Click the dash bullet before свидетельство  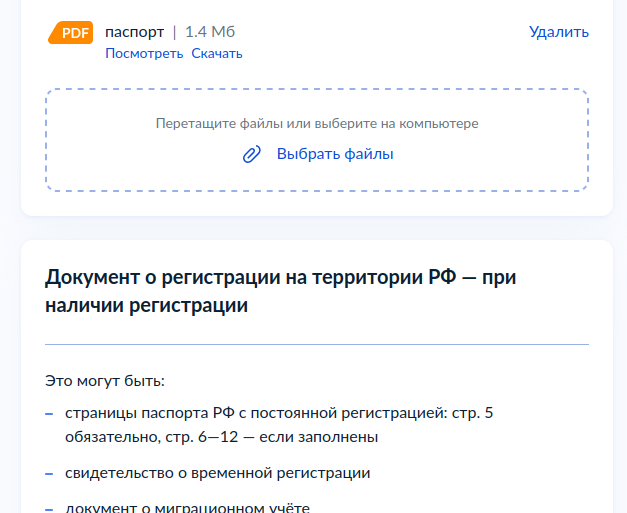tap(49, 474)
